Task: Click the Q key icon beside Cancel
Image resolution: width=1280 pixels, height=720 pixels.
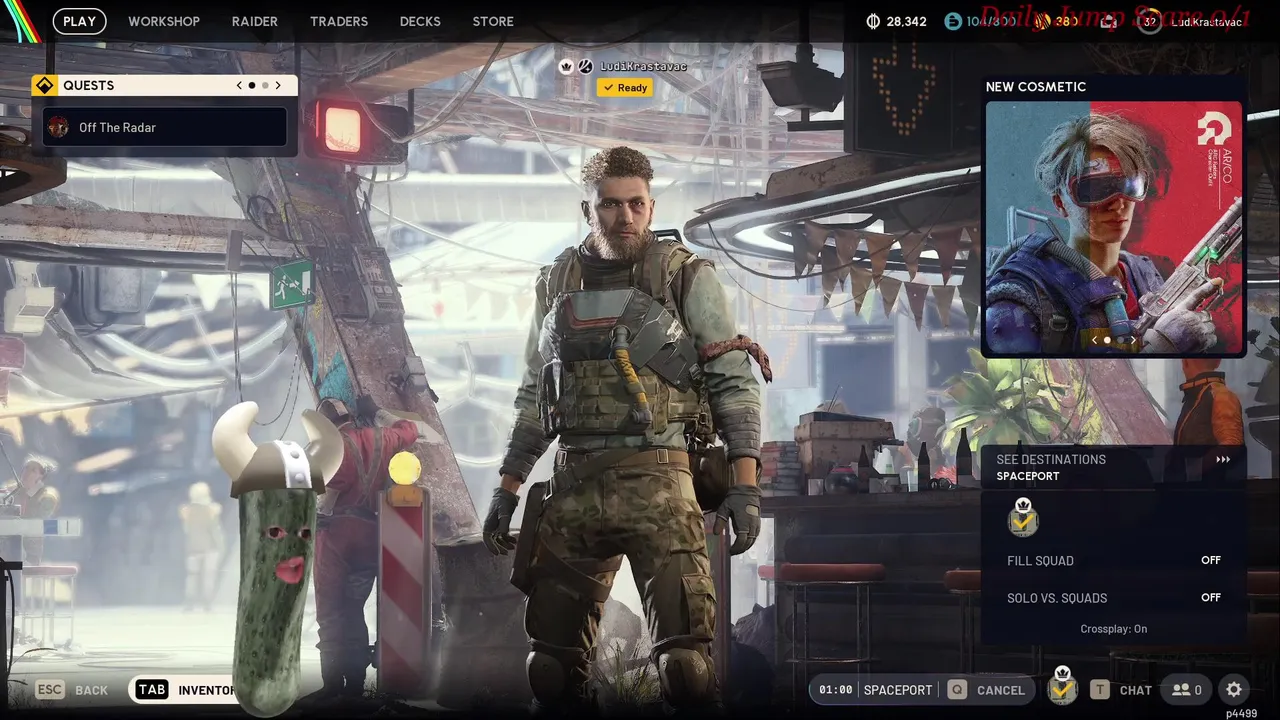Action: pyautogui.click(x=958, y=690)
